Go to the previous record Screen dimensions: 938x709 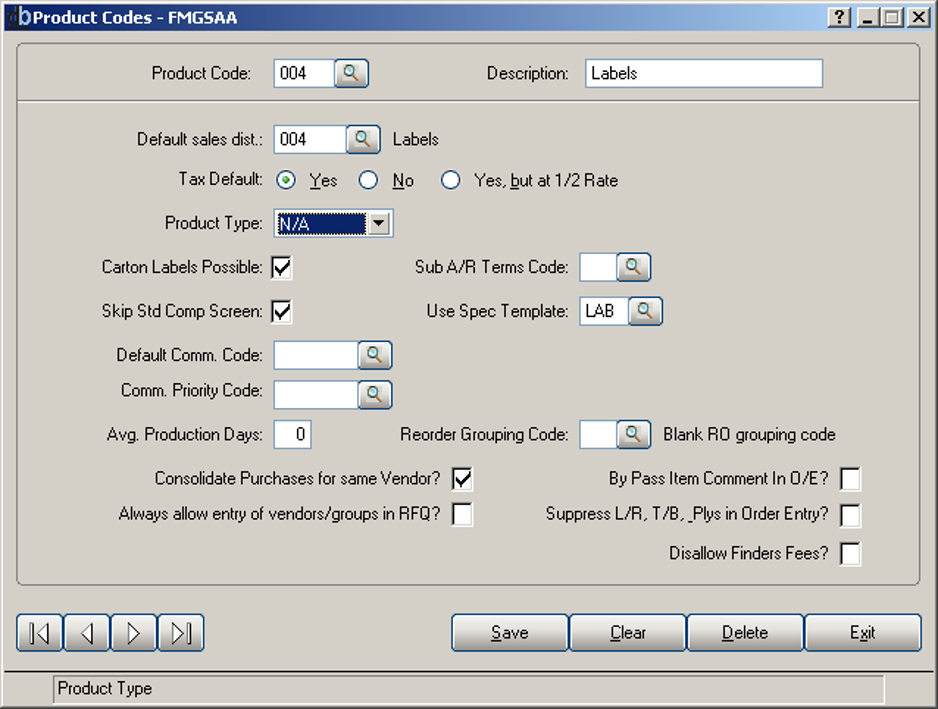[x=87, y=633]
